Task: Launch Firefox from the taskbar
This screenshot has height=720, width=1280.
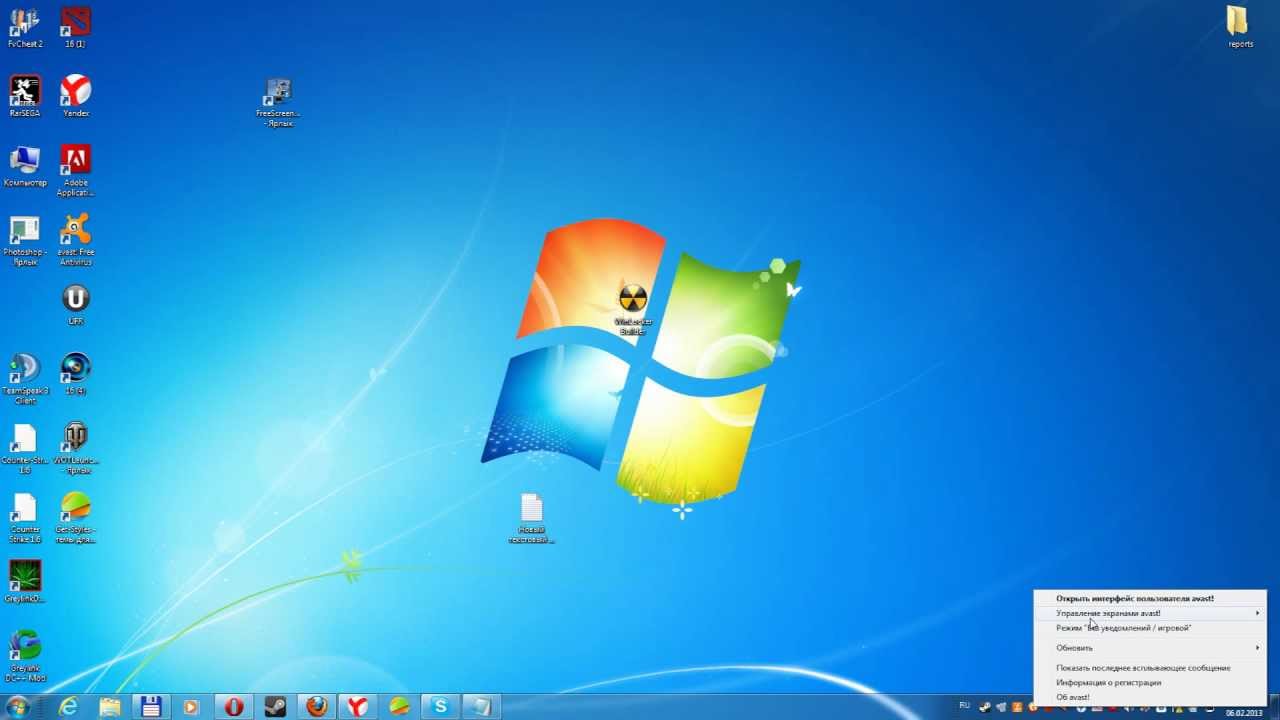Action: [317, 707]
